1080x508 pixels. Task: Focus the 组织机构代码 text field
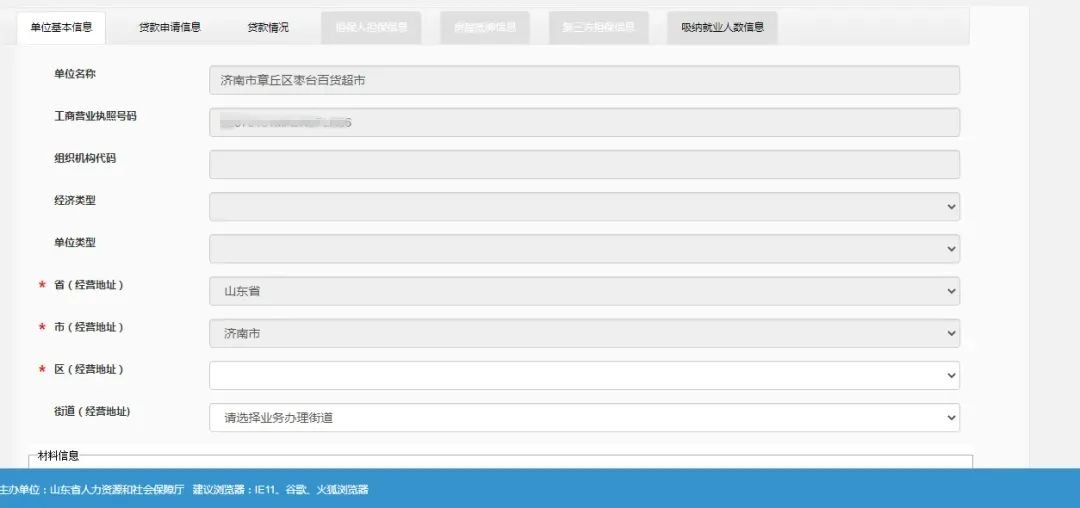coord(584,164)
